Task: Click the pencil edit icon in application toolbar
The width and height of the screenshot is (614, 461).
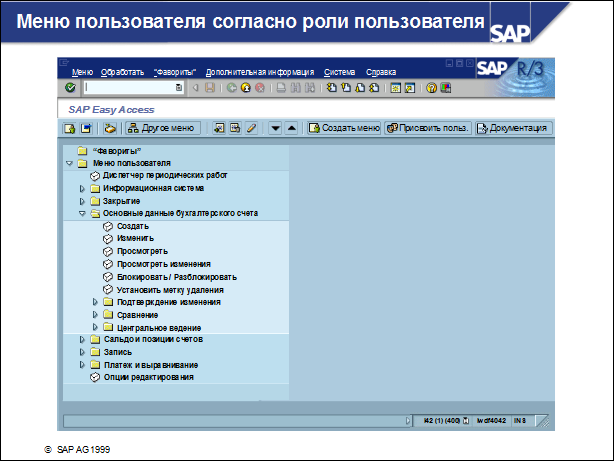Action: [x=251, y=128]
